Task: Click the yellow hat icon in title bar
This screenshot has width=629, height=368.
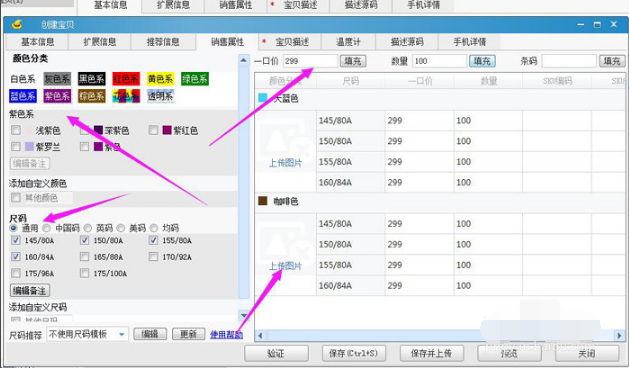Action: pyautogui.click(x=17, y=25)
